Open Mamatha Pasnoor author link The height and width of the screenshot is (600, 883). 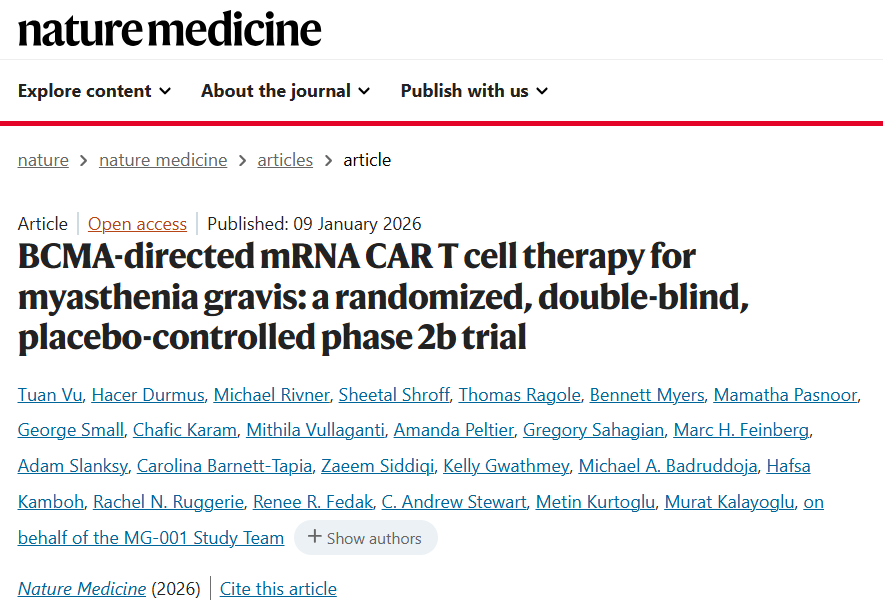click(785, 395)
